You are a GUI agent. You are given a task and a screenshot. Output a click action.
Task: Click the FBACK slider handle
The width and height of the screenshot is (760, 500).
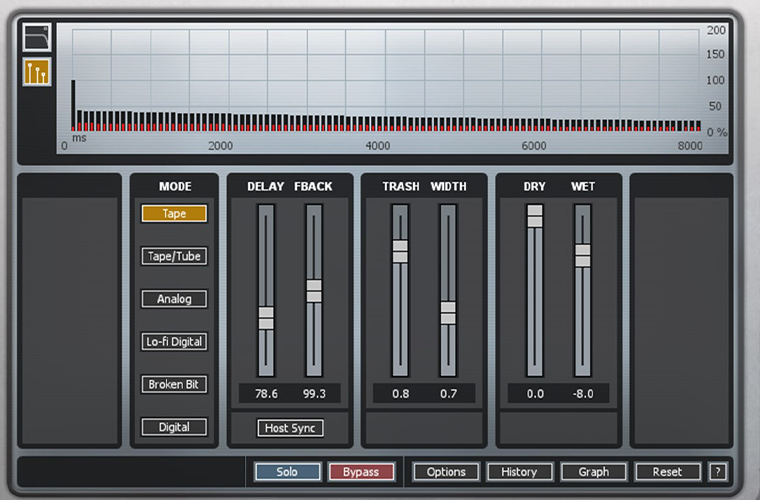[x=314, y=291]
